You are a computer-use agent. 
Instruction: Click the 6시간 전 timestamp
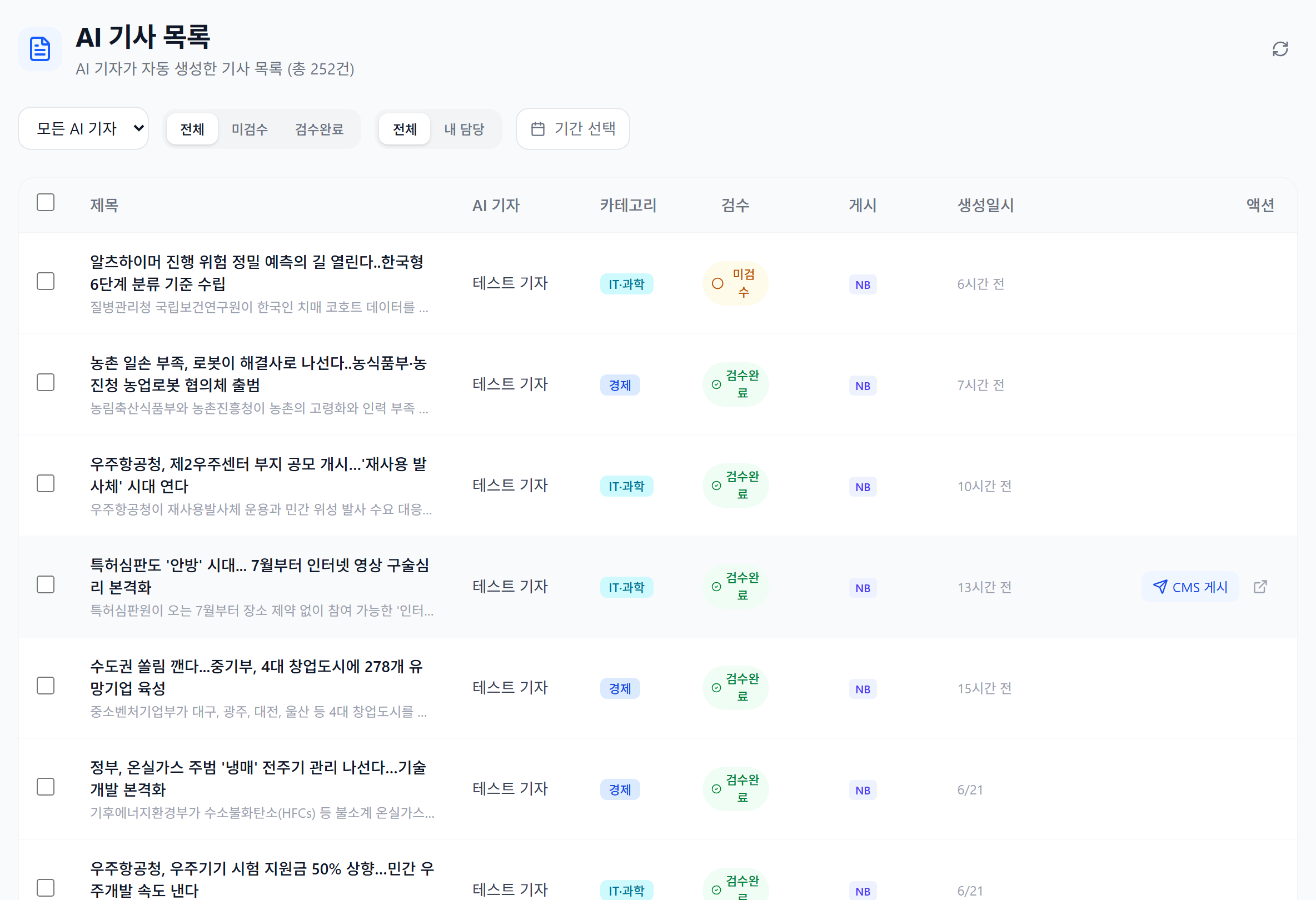(x=981, y=283)
